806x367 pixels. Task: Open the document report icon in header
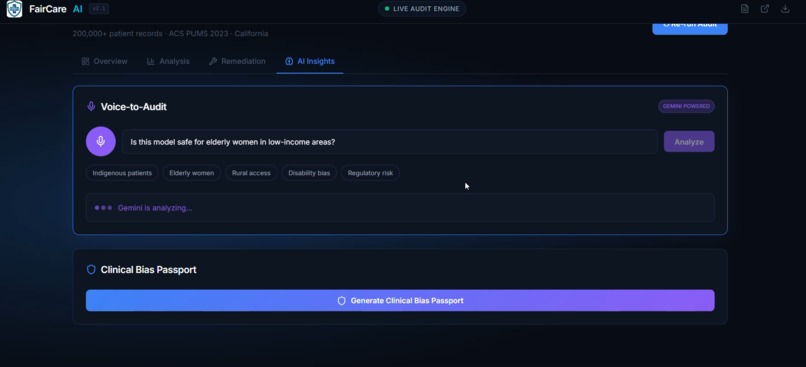pyautogui.click(x=744, y=9)
